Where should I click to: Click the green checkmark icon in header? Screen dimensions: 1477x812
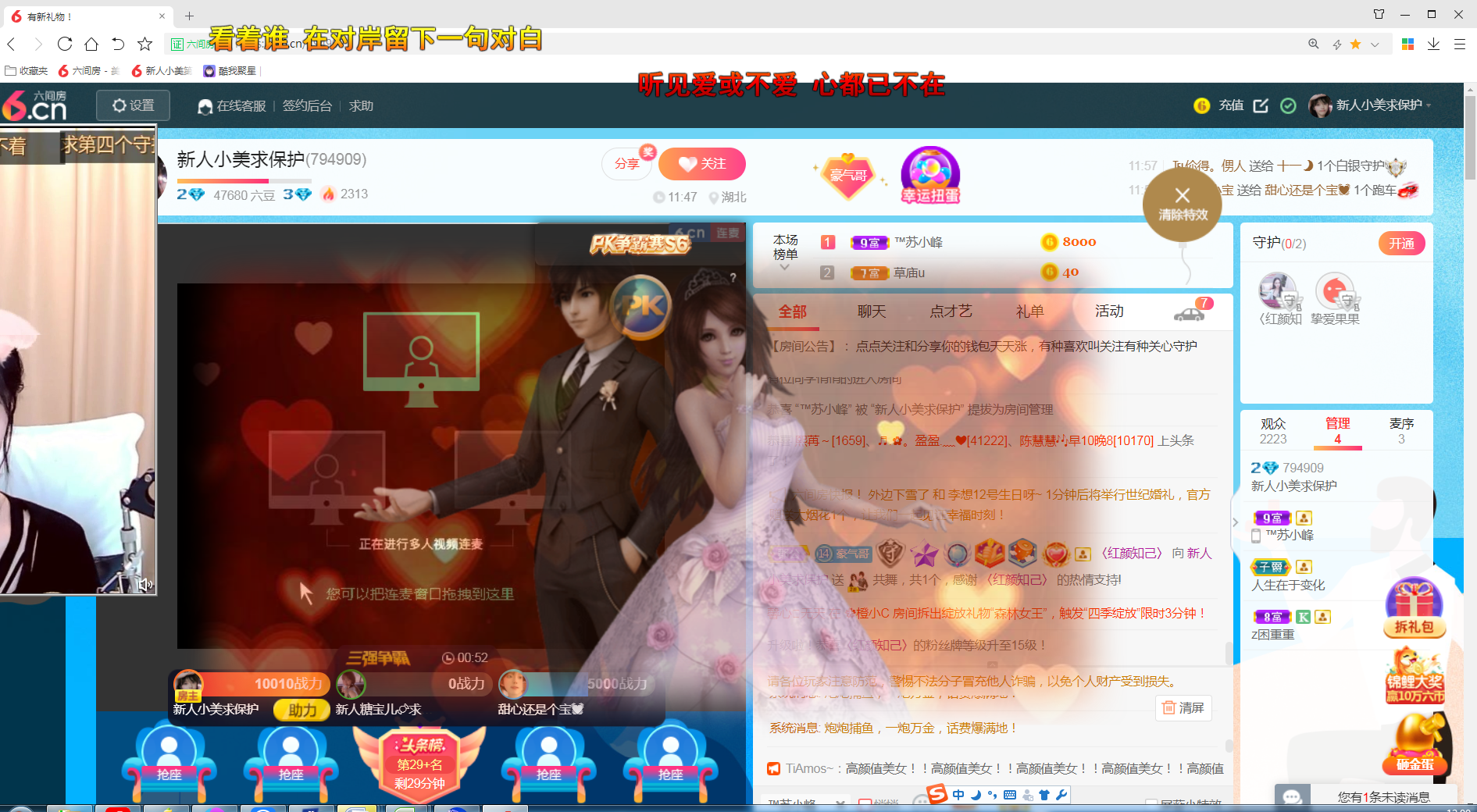tap(1289, 105)
